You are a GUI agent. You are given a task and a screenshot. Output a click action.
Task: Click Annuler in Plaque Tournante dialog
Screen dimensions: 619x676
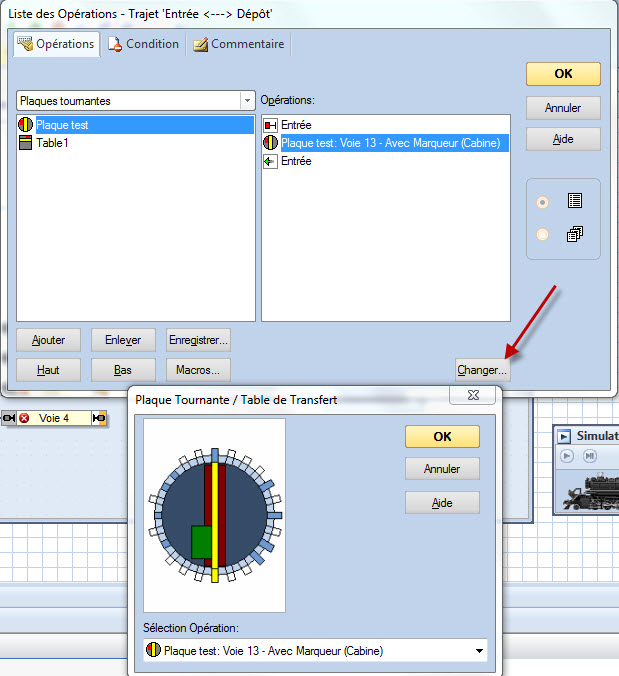(x=442, y=469)
